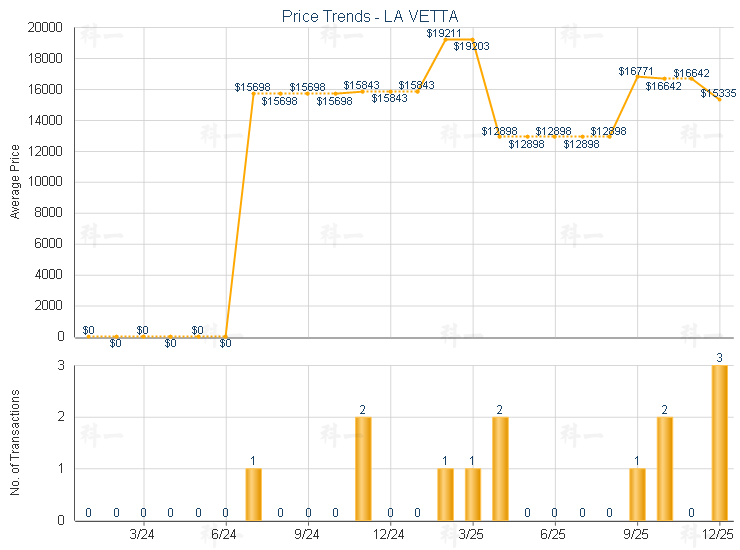The image size is (740, 550).
Task: Select the 6/25 x-axis date label
Action: [553, 535]
